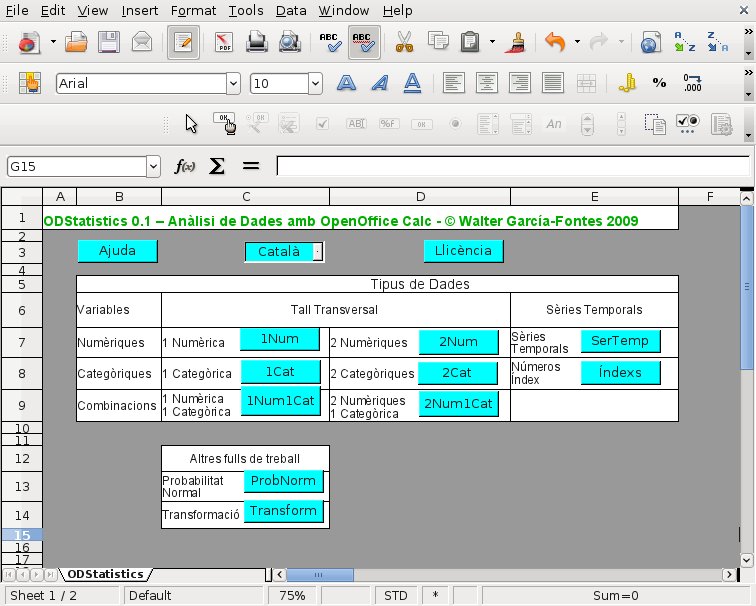The height and width of the screenshot is (606, 756).
Task: Open Font Name Arial dropdown
Action: point(233,84)
